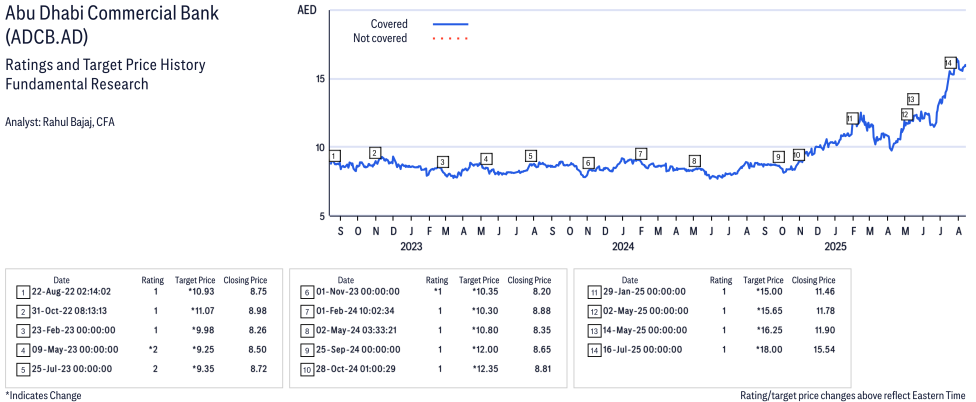
Task: Click closing price '15.54'
Action: click(x=824, y=349)
